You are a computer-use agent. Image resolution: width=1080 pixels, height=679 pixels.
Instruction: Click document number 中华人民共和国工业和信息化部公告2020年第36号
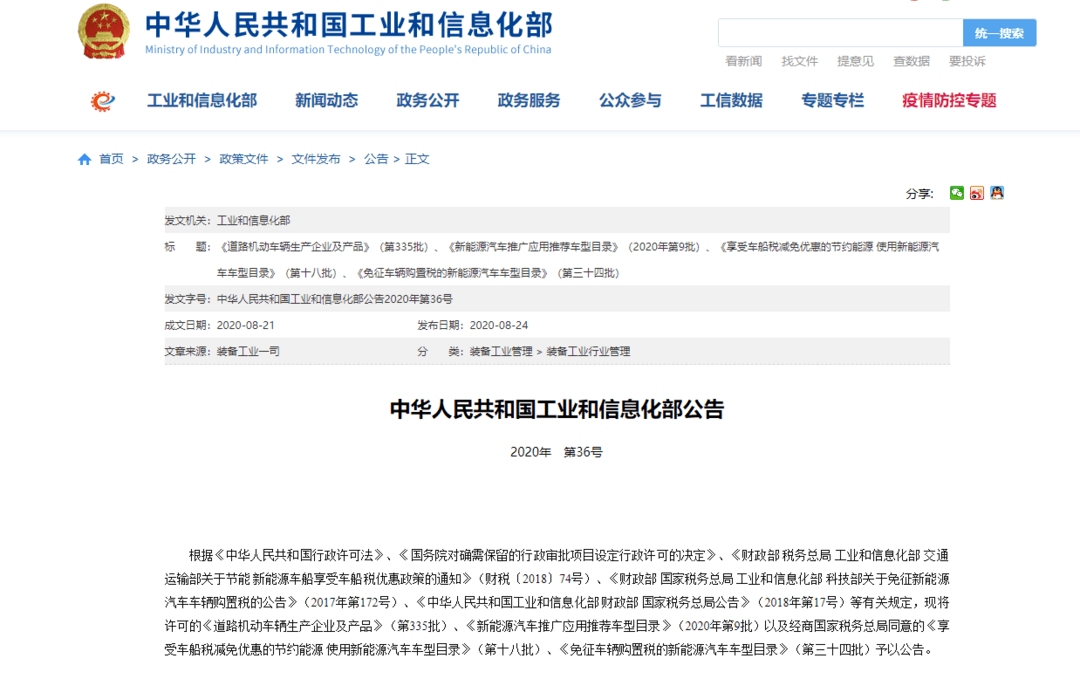(x=335, y=299)
